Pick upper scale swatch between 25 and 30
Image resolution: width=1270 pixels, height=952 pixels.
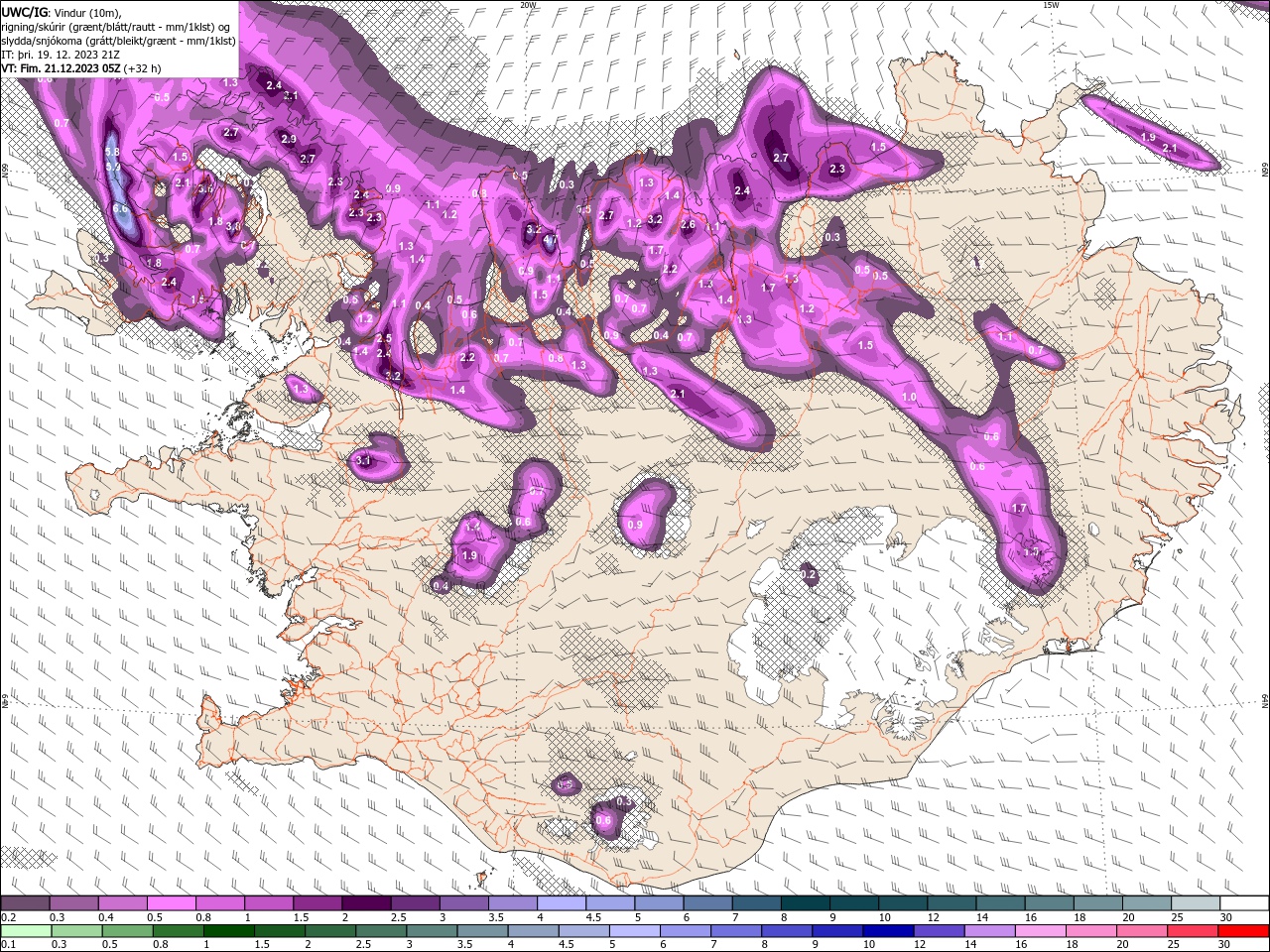pyautogui.click(x=1196, y=903)
